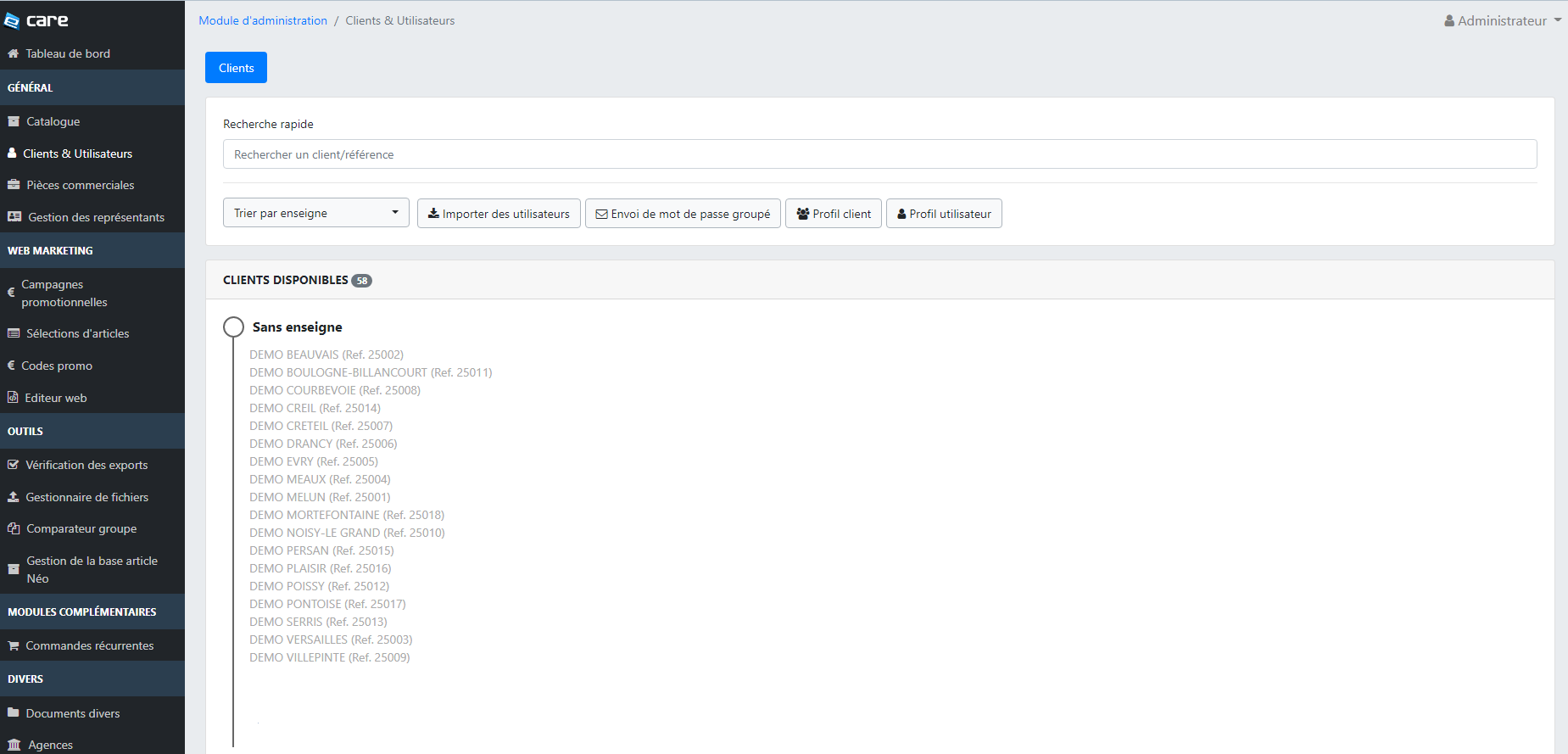The image size is (1568, 754).
Task: Click Envoi de mot de passe groupé
Action: pos(683,214)
